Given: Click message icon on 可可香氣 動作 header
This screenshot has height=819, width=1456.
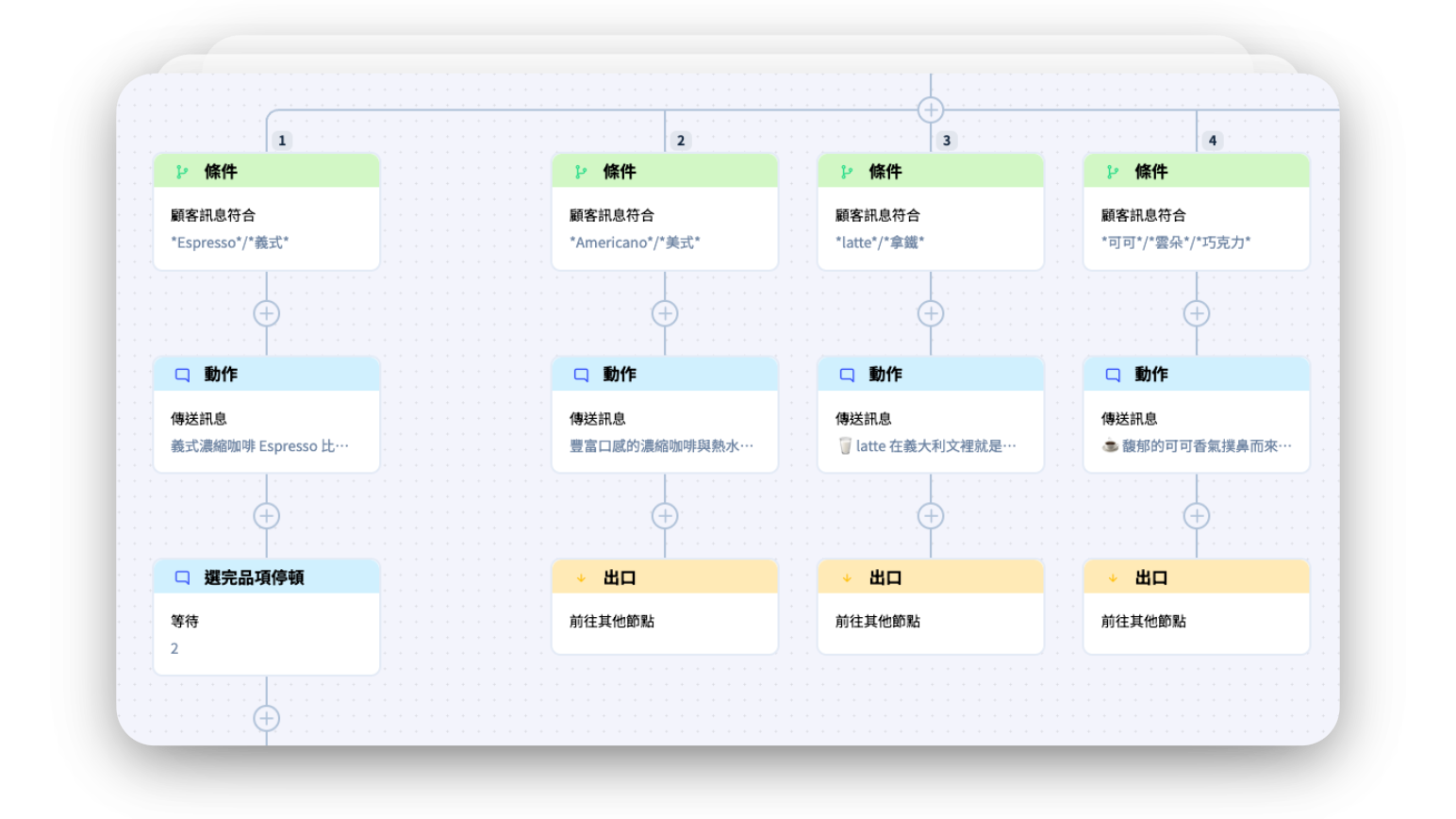Looking at the screenshot, I should point(1113,375).
